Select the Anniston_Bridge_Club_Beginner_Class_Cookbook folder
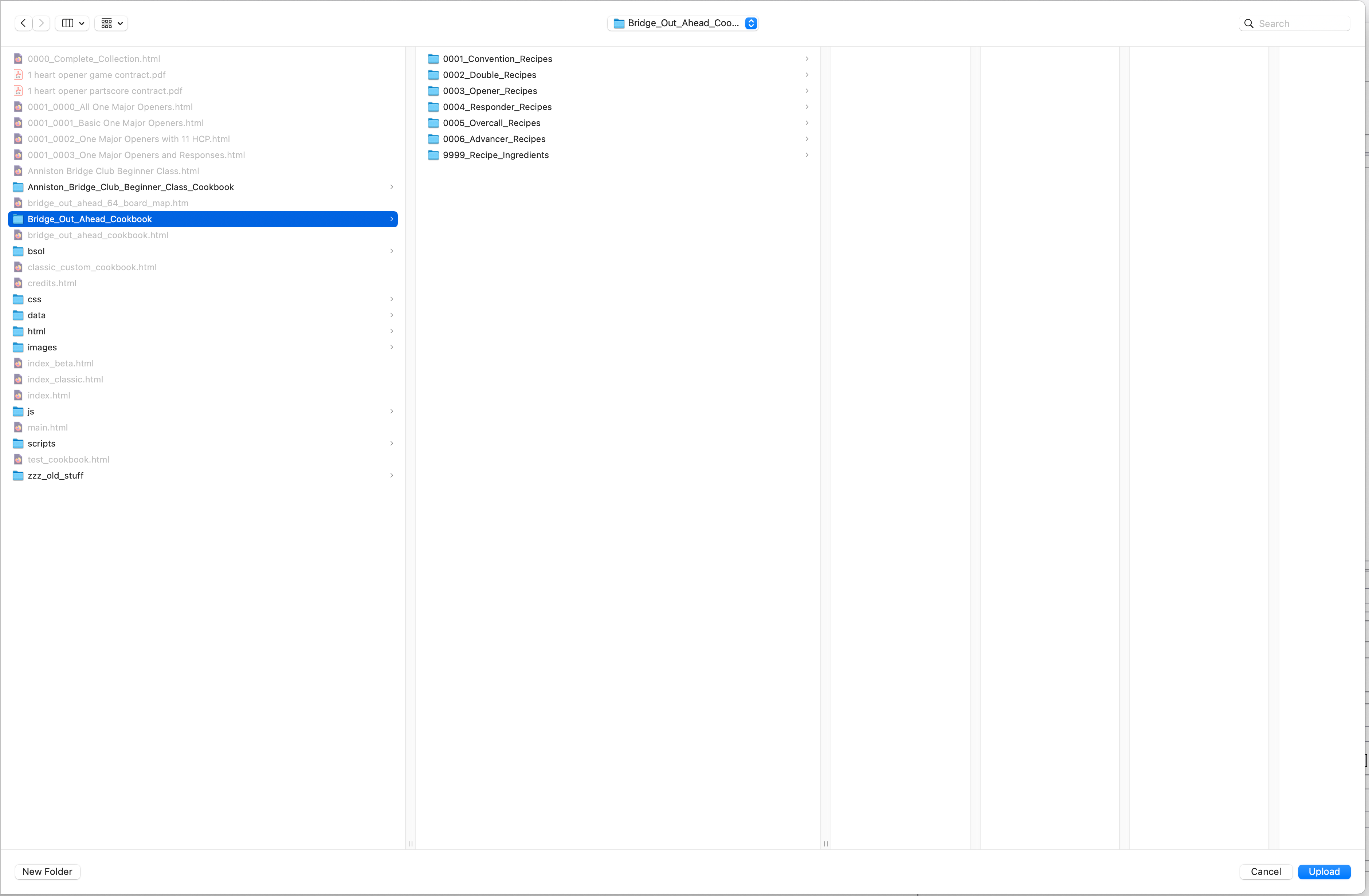1369x896 pixels. [x=130, y=187]
